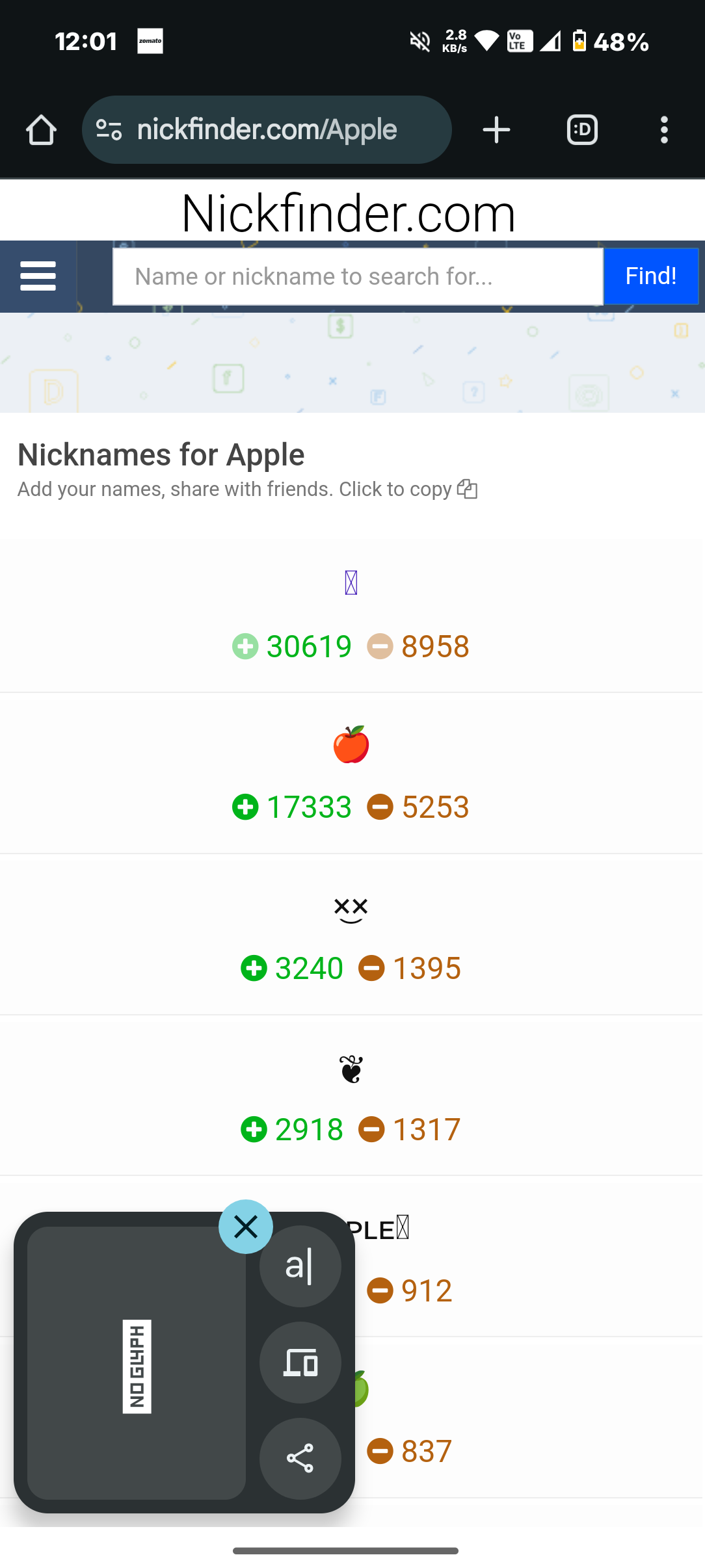Viewport: 705px width, 1568px height.
Task: Downvote the nickname with 8958 dislikes
Action: (x=380, y=646)
